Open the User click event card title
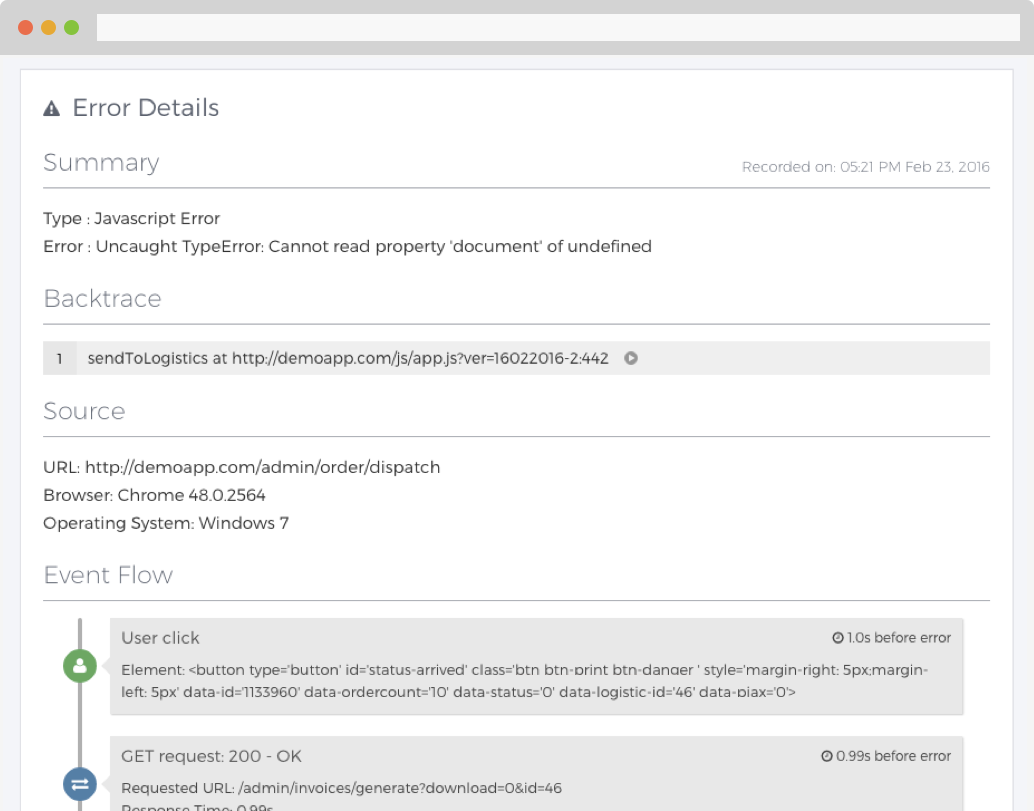1034x811 pixels. click(160, 638)
